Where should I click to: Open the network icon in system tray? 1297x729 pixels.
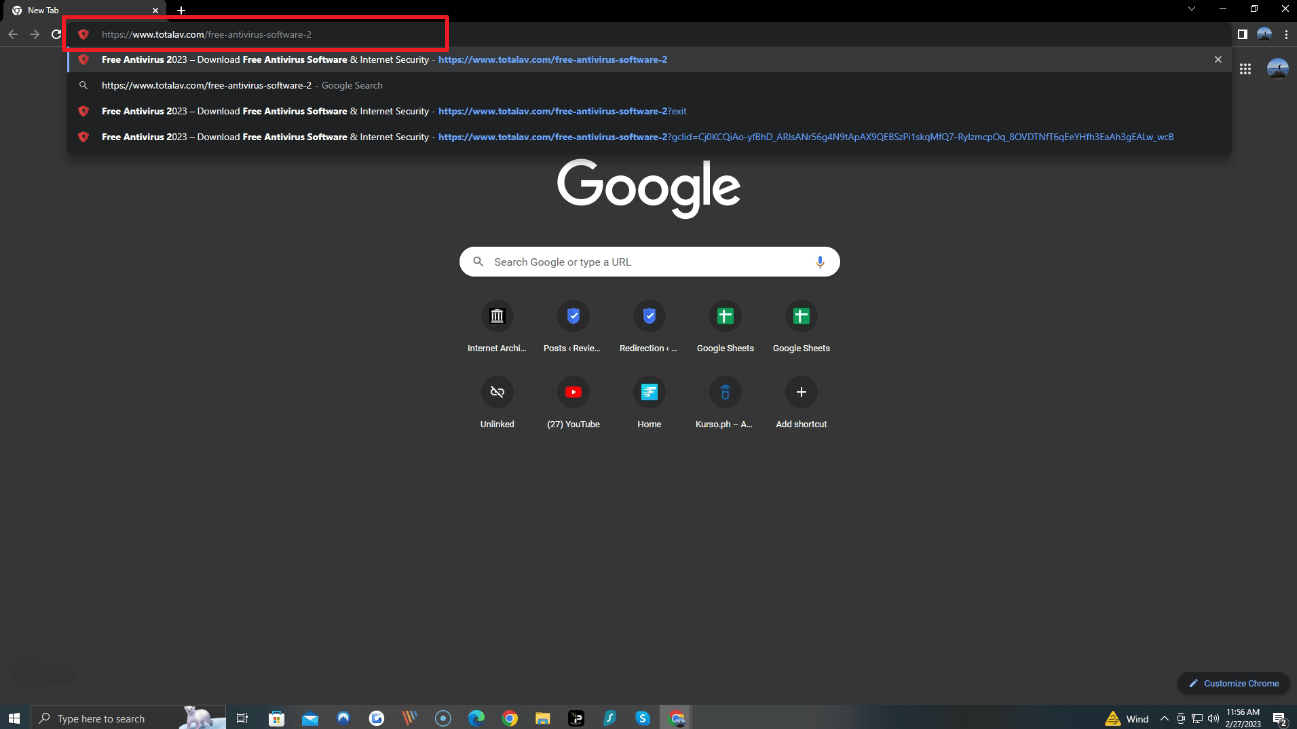click(1197, 718)
